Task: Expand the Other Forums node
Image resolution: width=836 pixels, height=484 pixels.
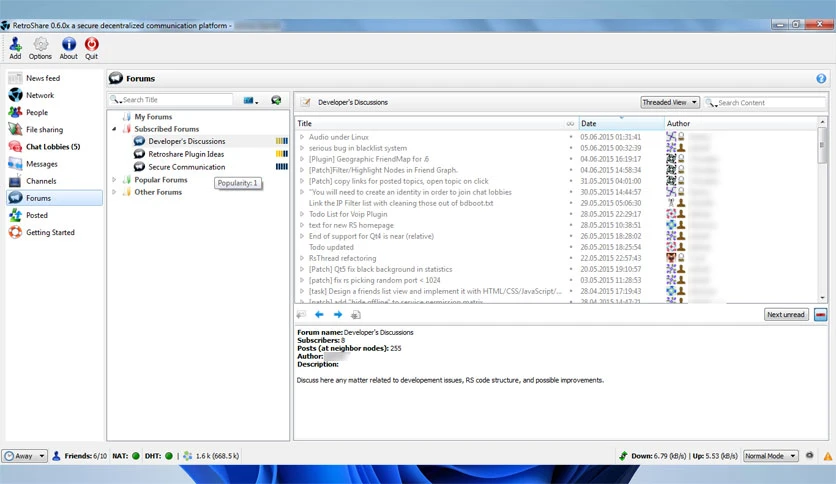Action: click(x=114, y=192)
